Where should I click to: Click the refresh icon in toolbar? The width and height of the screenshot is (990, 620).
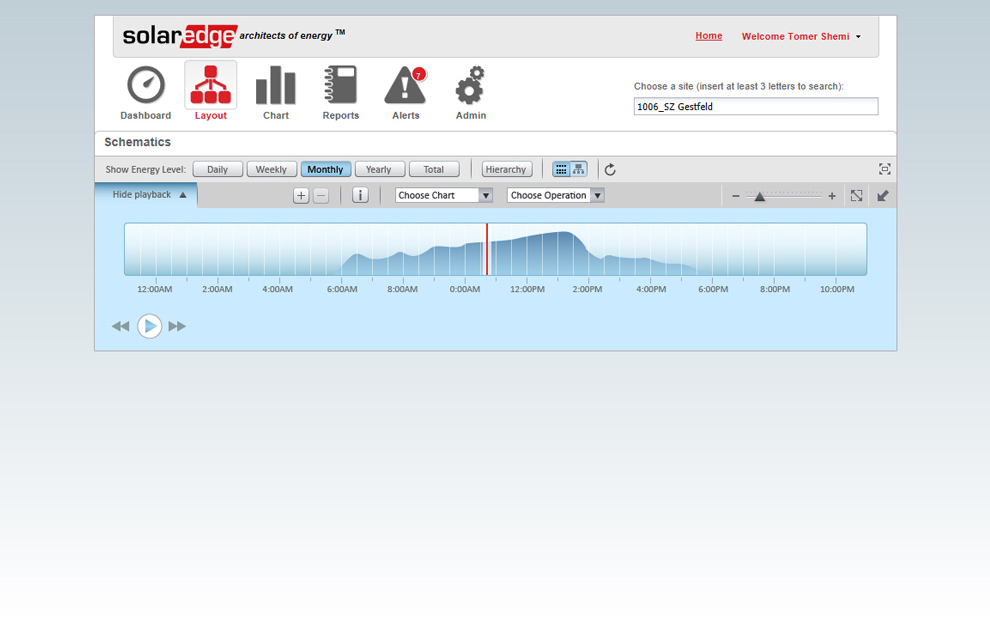(x=610, y=170)
